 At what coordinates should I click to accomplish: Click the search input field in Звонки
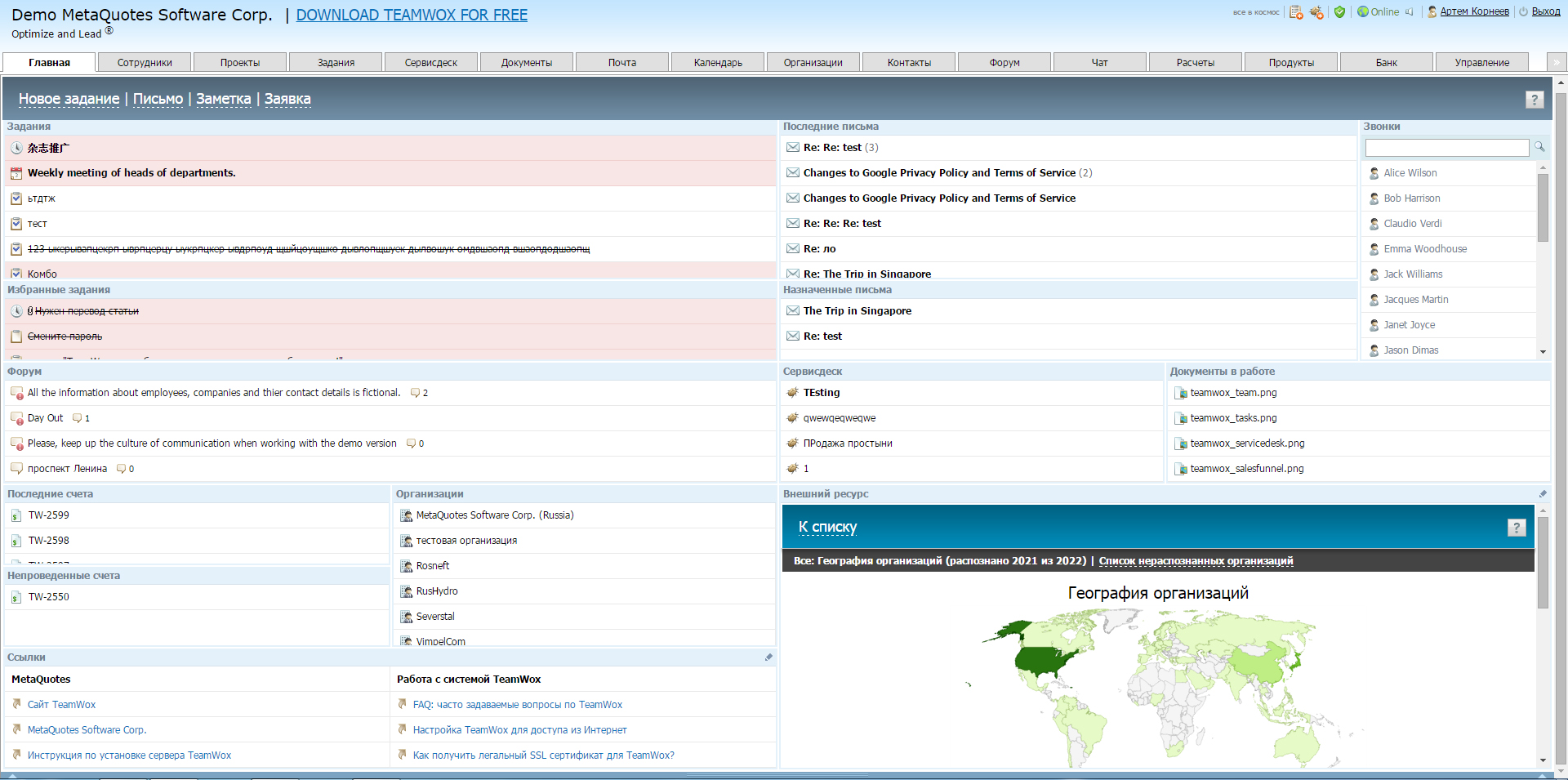click(1446, 148)
